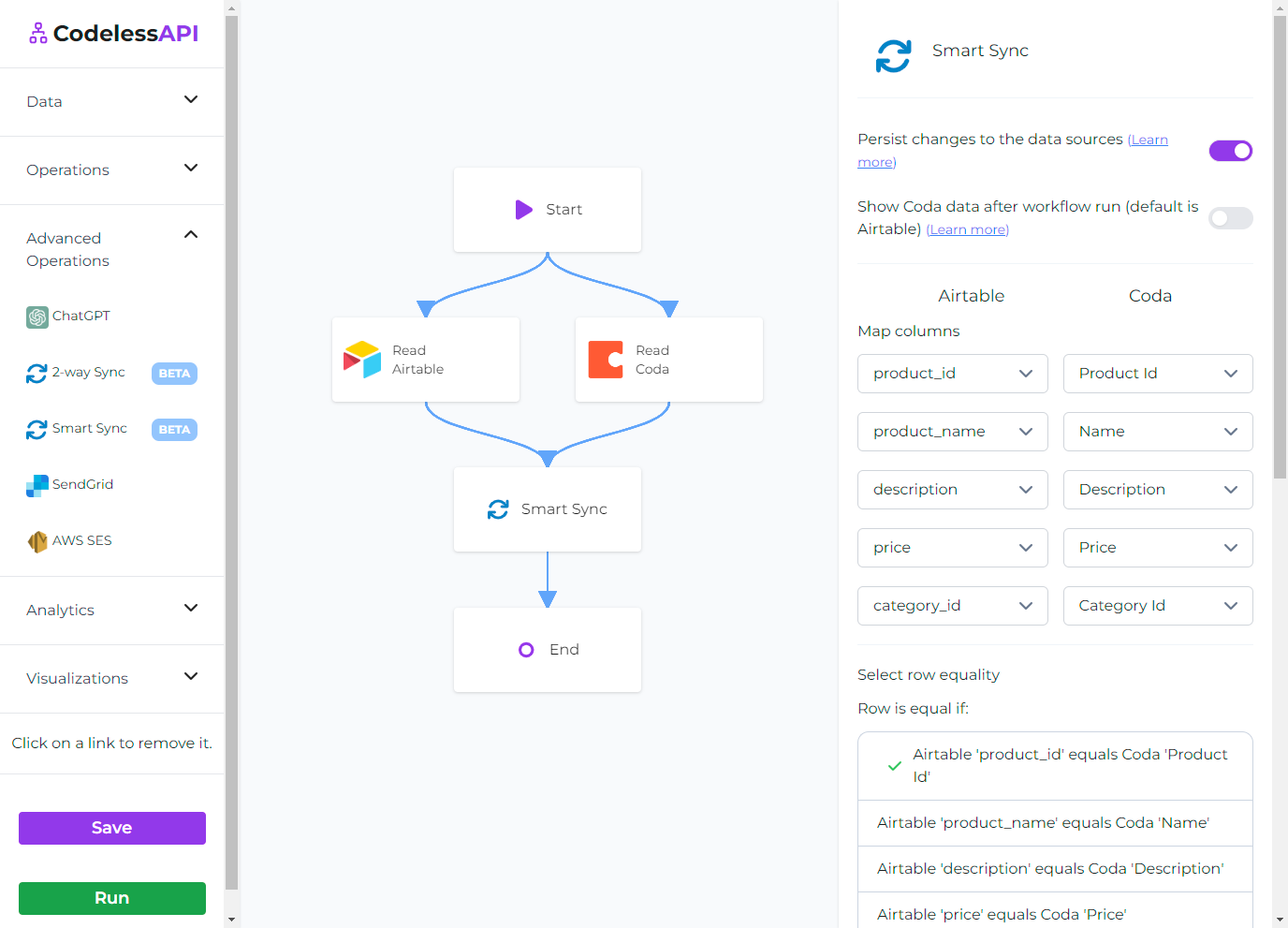Choose ChatGPT from Advanced Operations

click(x=81, y=317)
